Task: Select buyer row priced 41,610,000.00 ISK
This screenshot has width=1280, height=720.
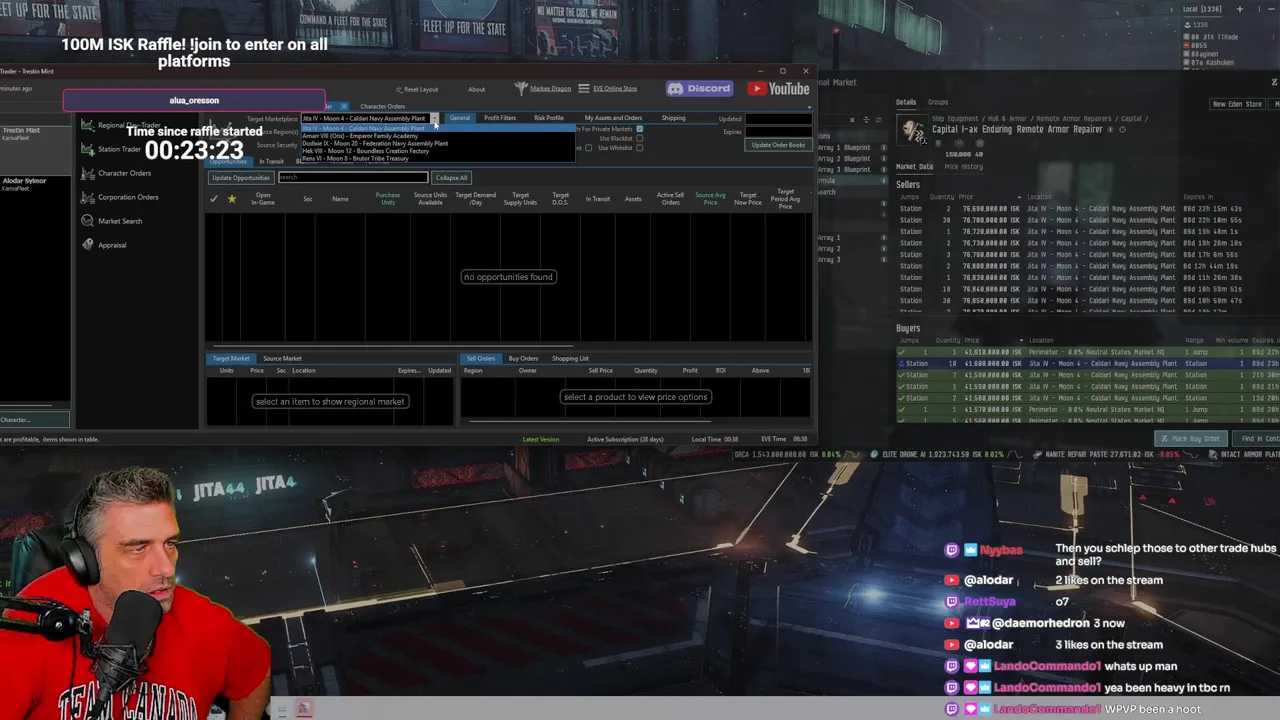Action: coord(1087,352)
